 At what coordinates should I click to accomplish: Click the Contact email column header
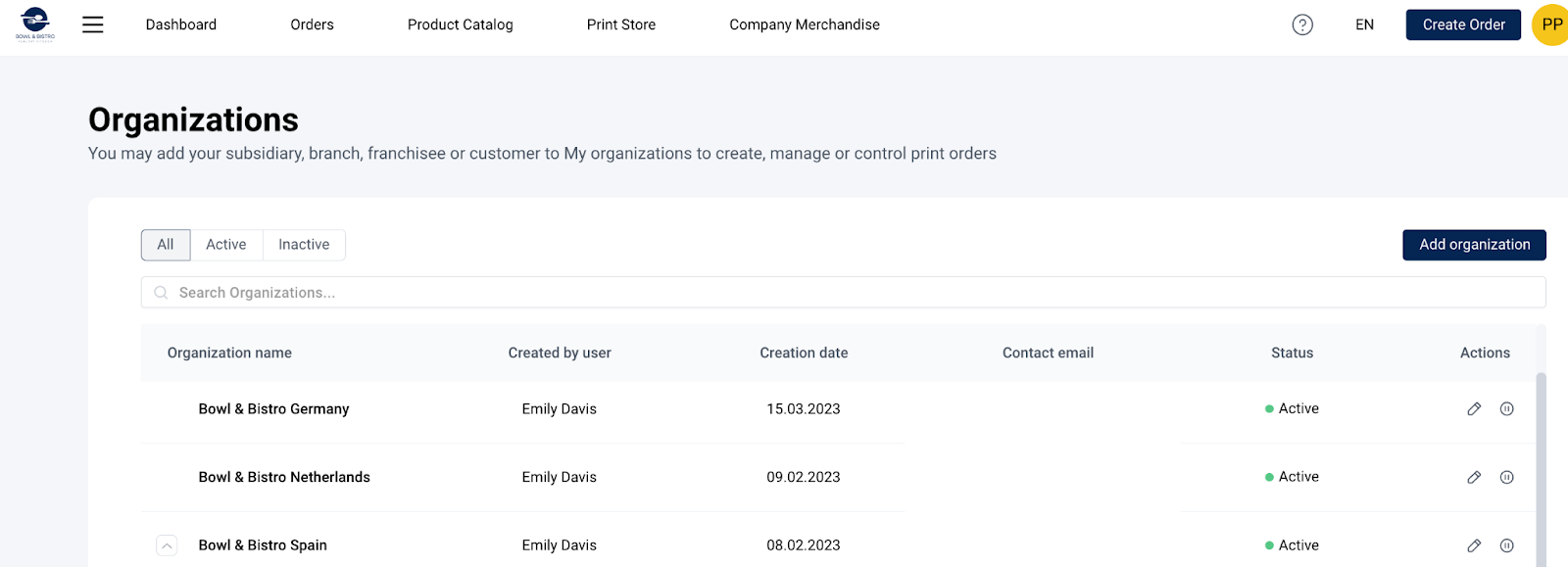coord(1048,353)
